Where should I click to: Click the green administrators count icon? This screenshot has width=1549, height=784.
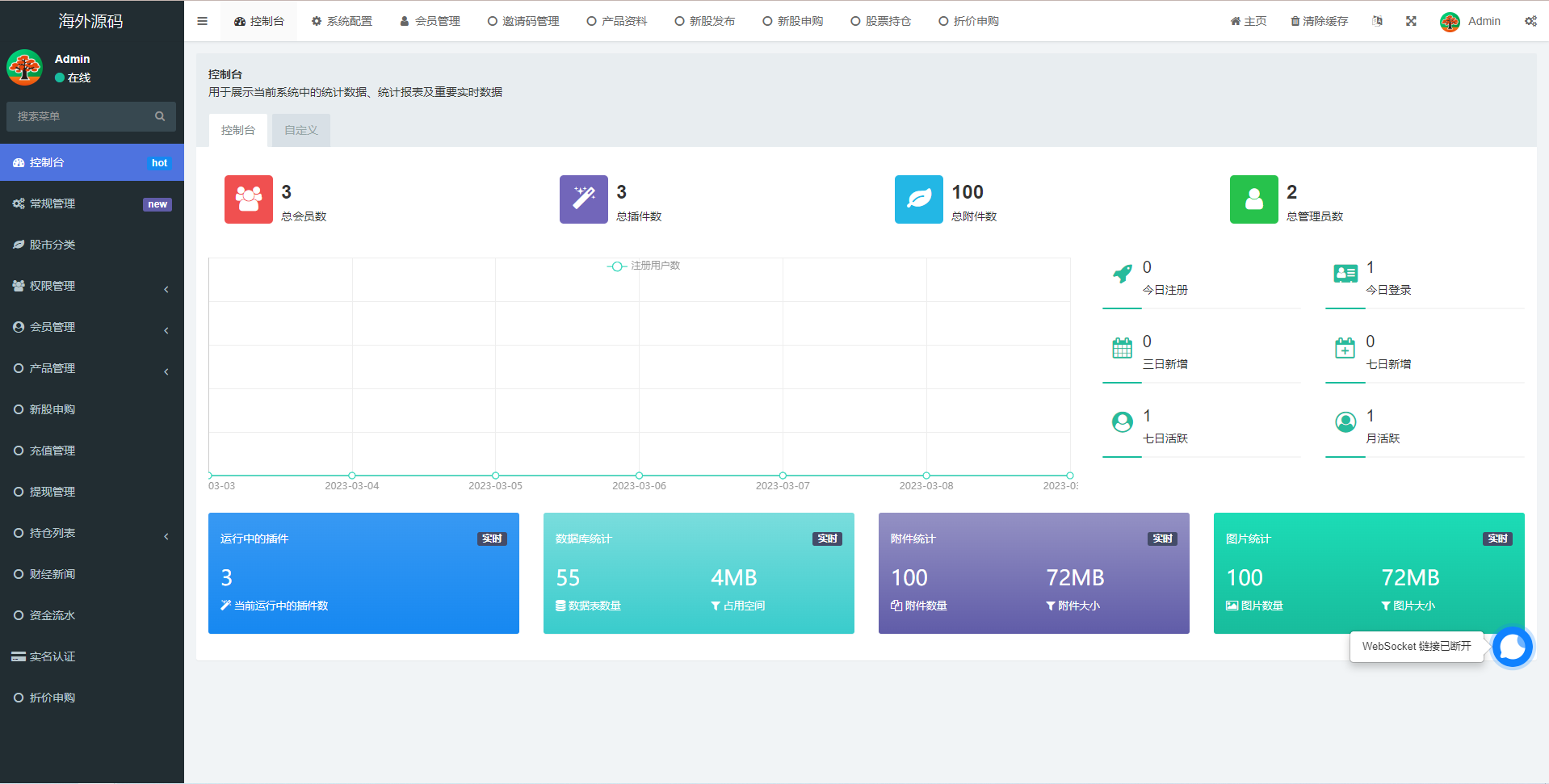pos(1253,199)
